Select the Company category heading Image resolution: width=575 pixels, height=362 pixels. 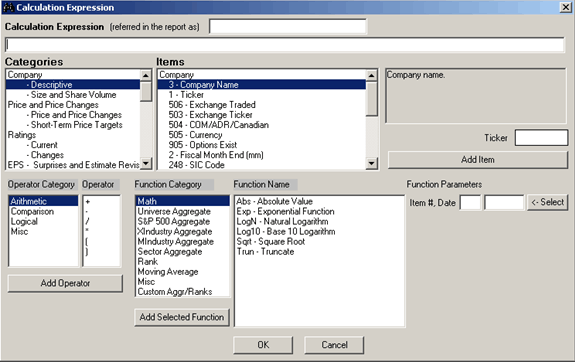click(x=25, y=75)
